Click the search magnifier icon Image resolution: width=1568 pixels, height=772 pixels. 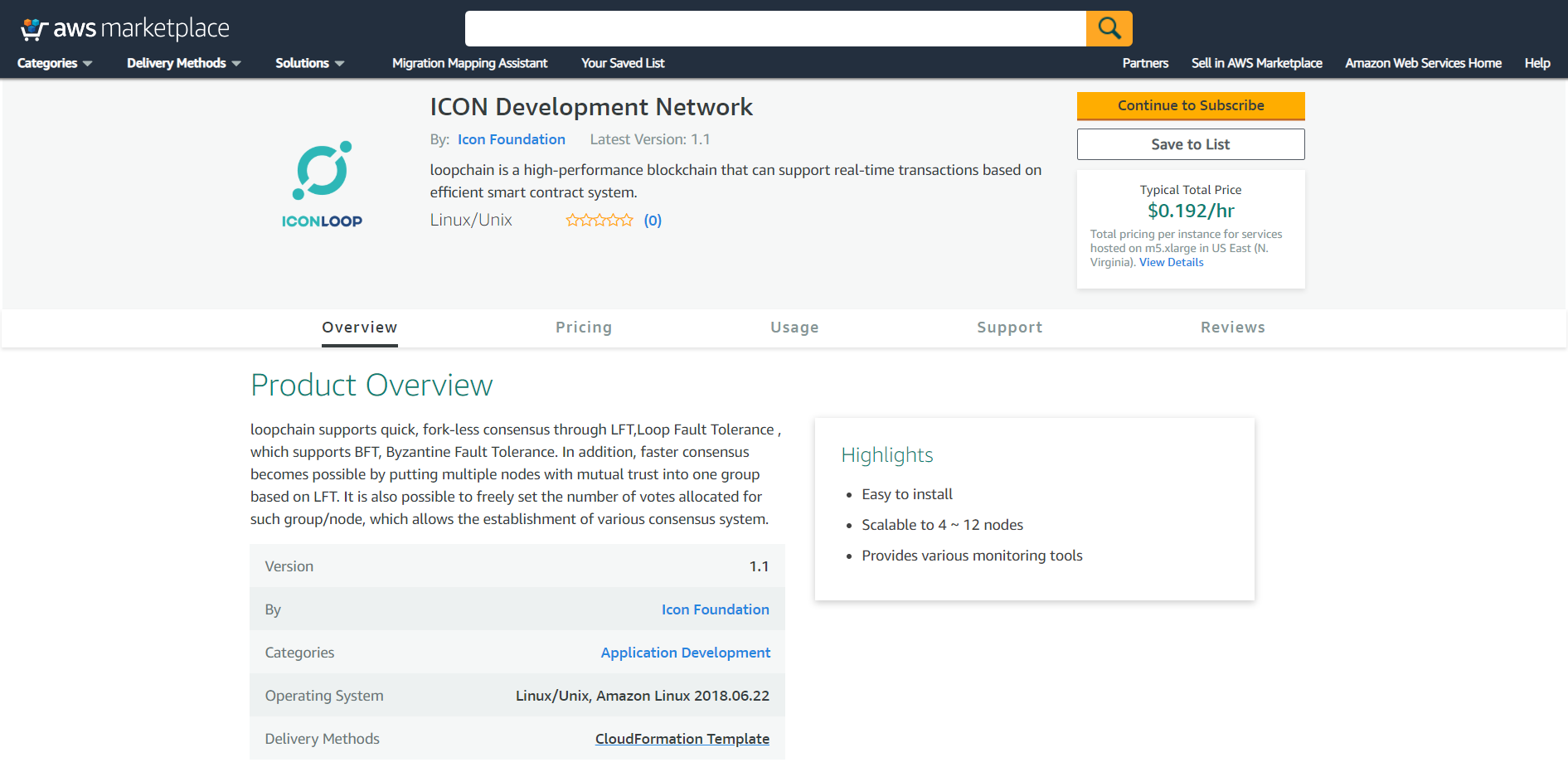coord(1109,27)
